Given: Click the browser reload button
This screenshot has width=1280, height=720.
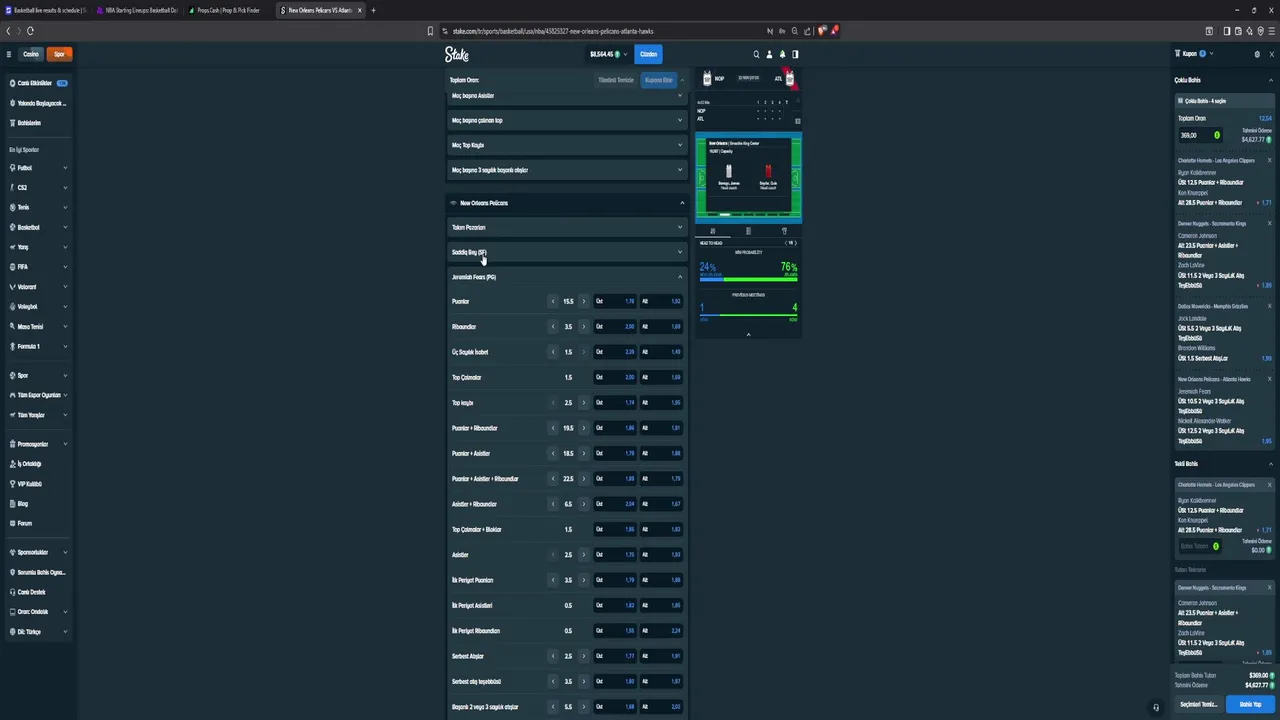Looking at the screenshot, I should coord(30,31).
